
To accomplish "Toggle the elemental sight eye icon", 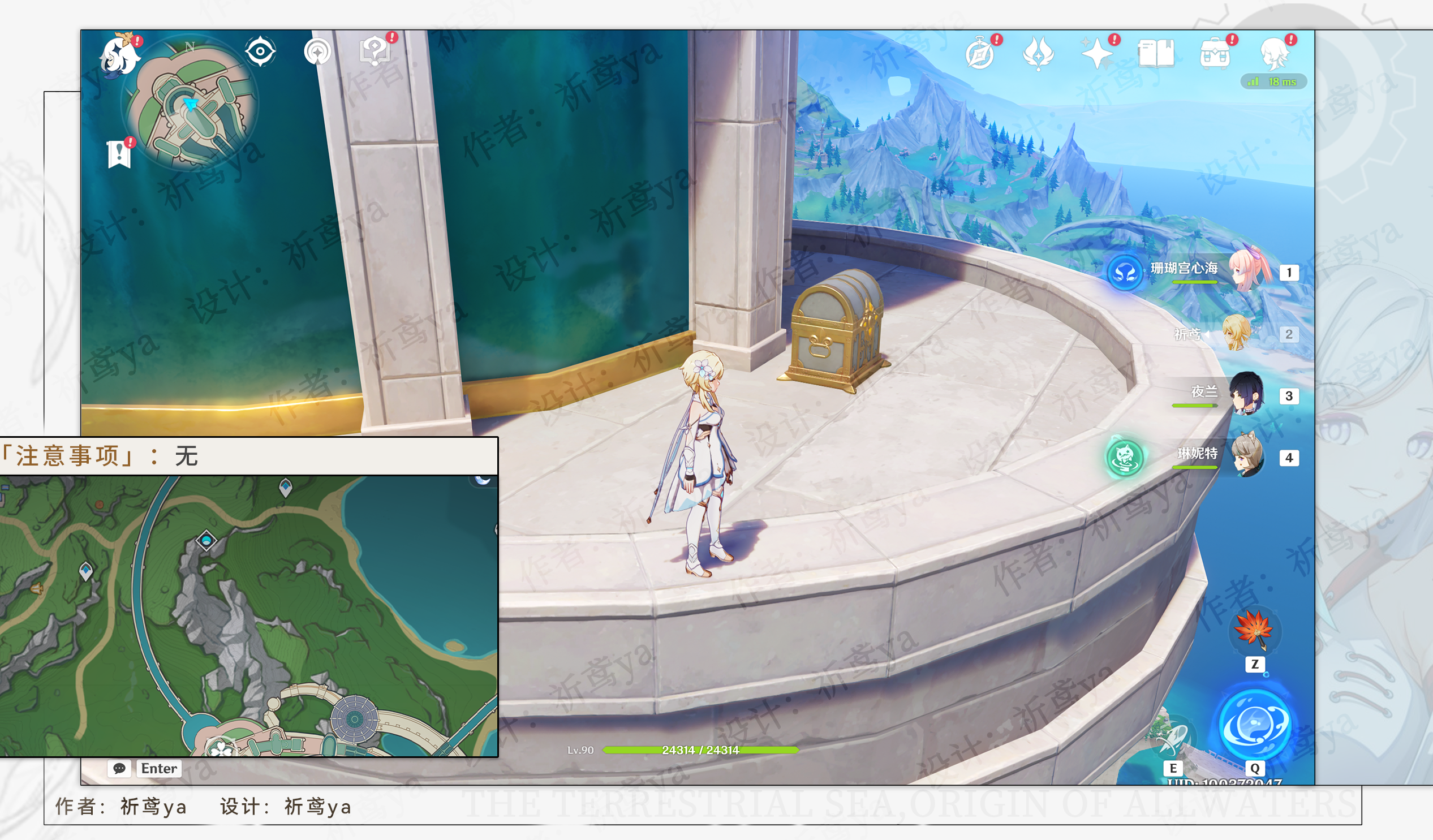I will pos(260,51).
